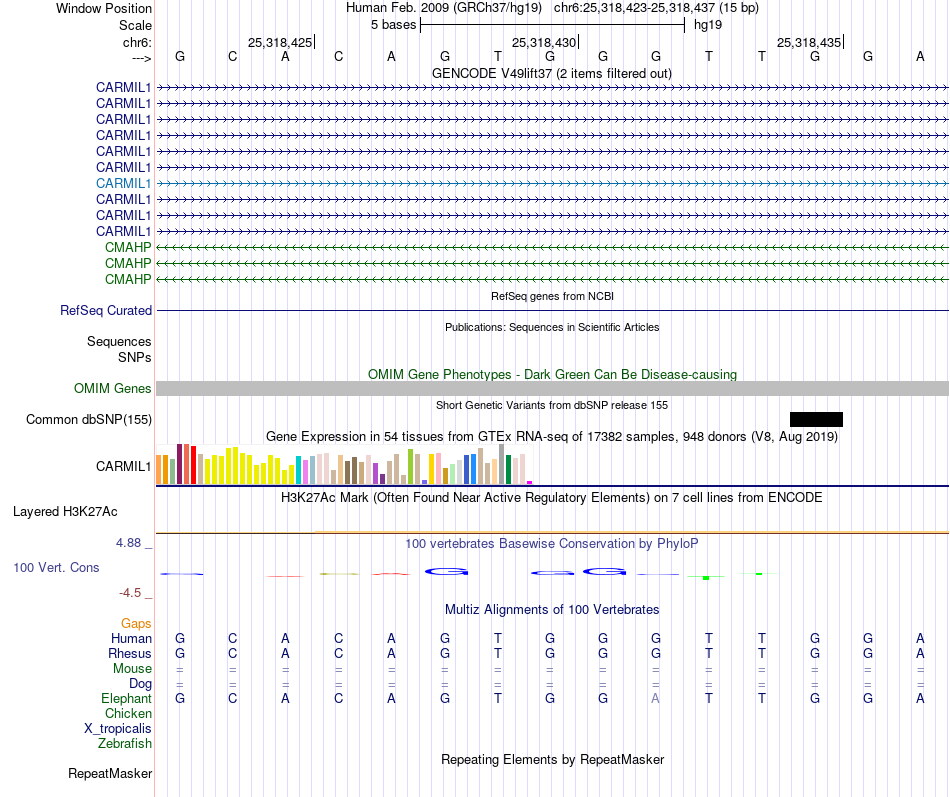
Task: Click the Window Position label
Action: click(104, 8)
